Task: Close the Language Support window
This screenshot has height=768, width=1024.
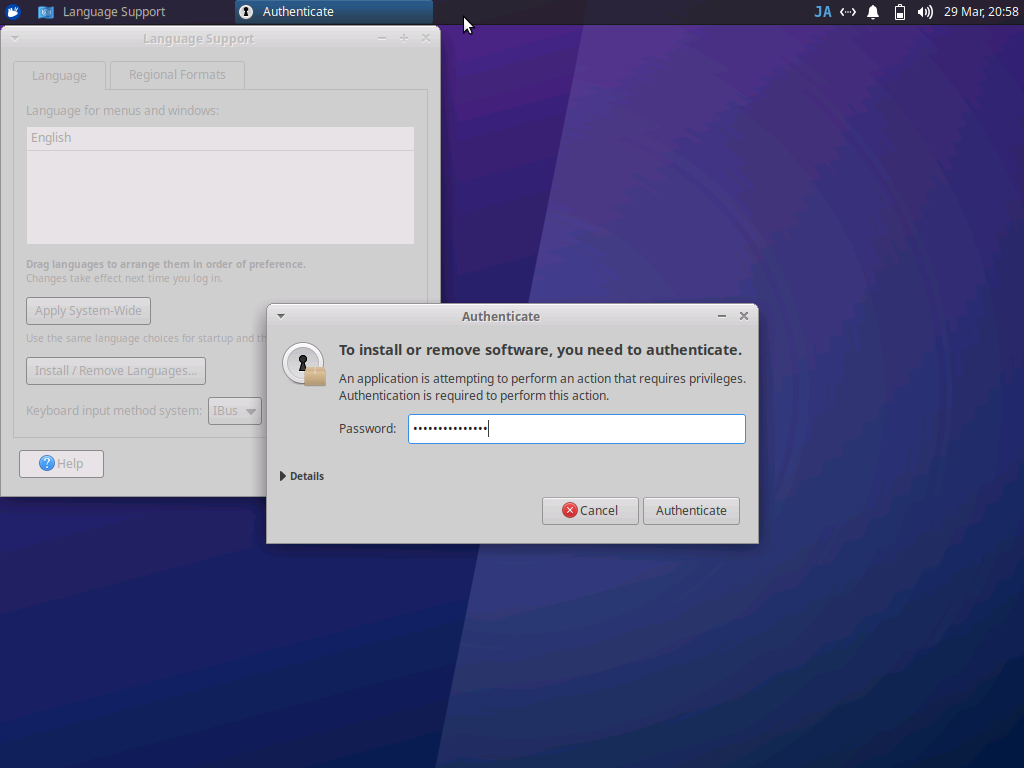Action: pyautogui.click(x=426, y=39)
